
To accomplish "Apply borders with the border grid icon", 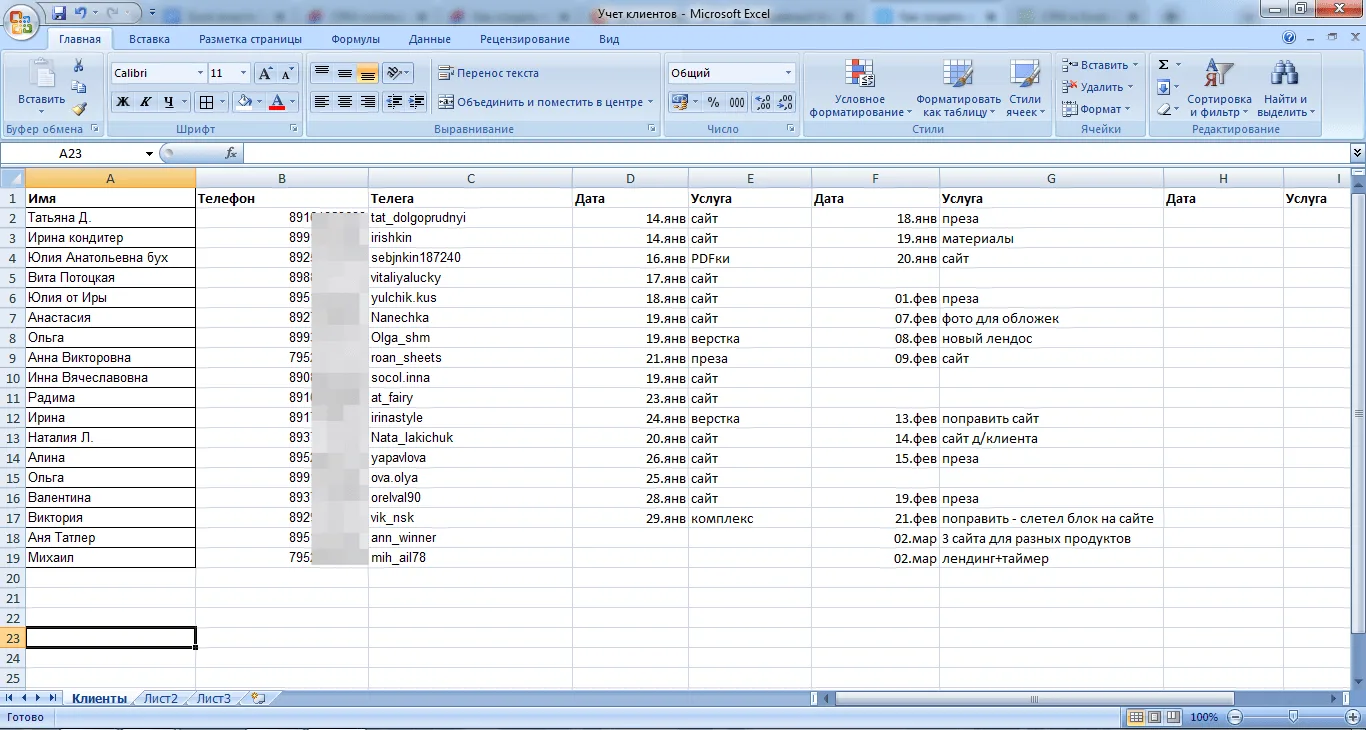I will pyautogui.click(x=205, y=102).
